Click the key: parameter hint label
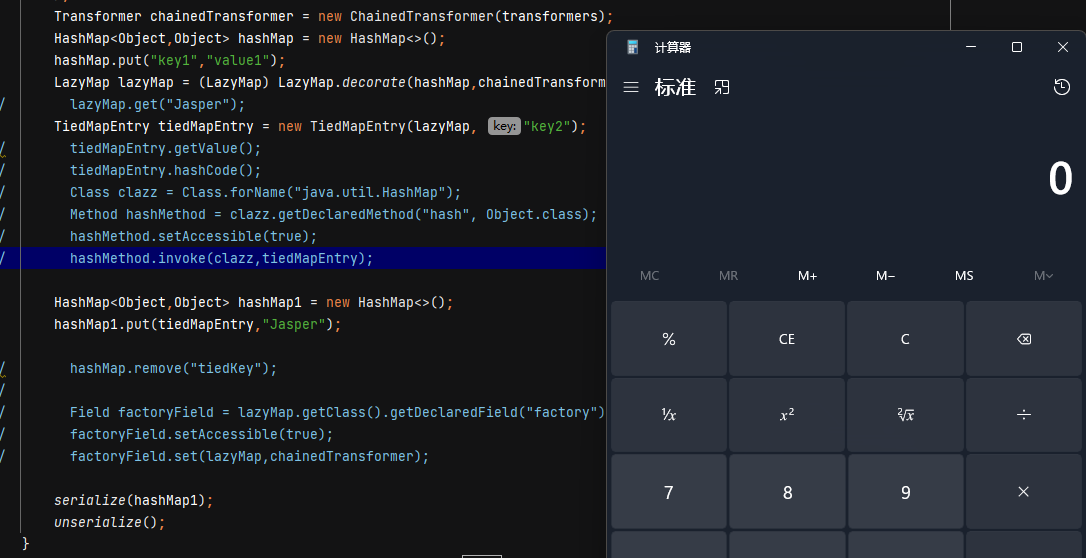 pyautogui.click(x=504, y=126)
